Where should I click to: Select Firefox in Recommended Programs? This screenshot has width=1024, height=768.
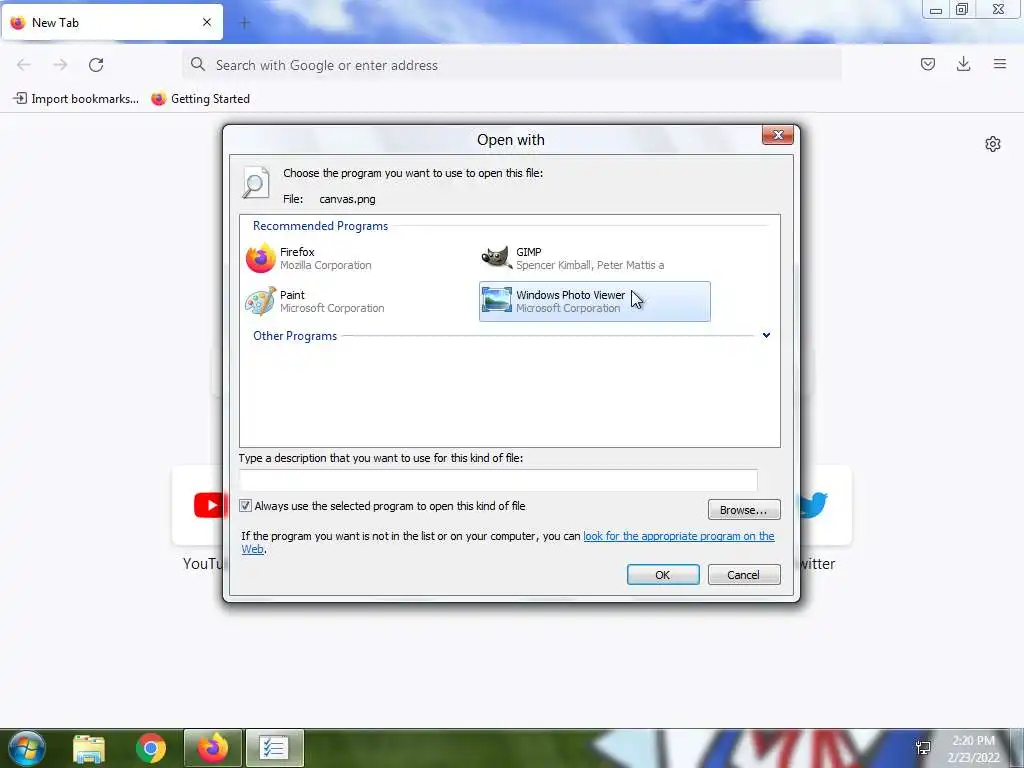pyautogui.click(x=308, y=259)
